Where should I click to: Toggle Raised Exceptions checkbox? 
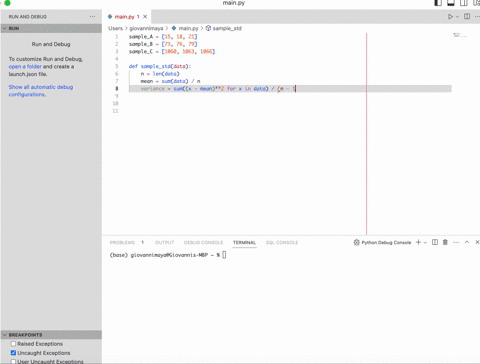point(13,344)
